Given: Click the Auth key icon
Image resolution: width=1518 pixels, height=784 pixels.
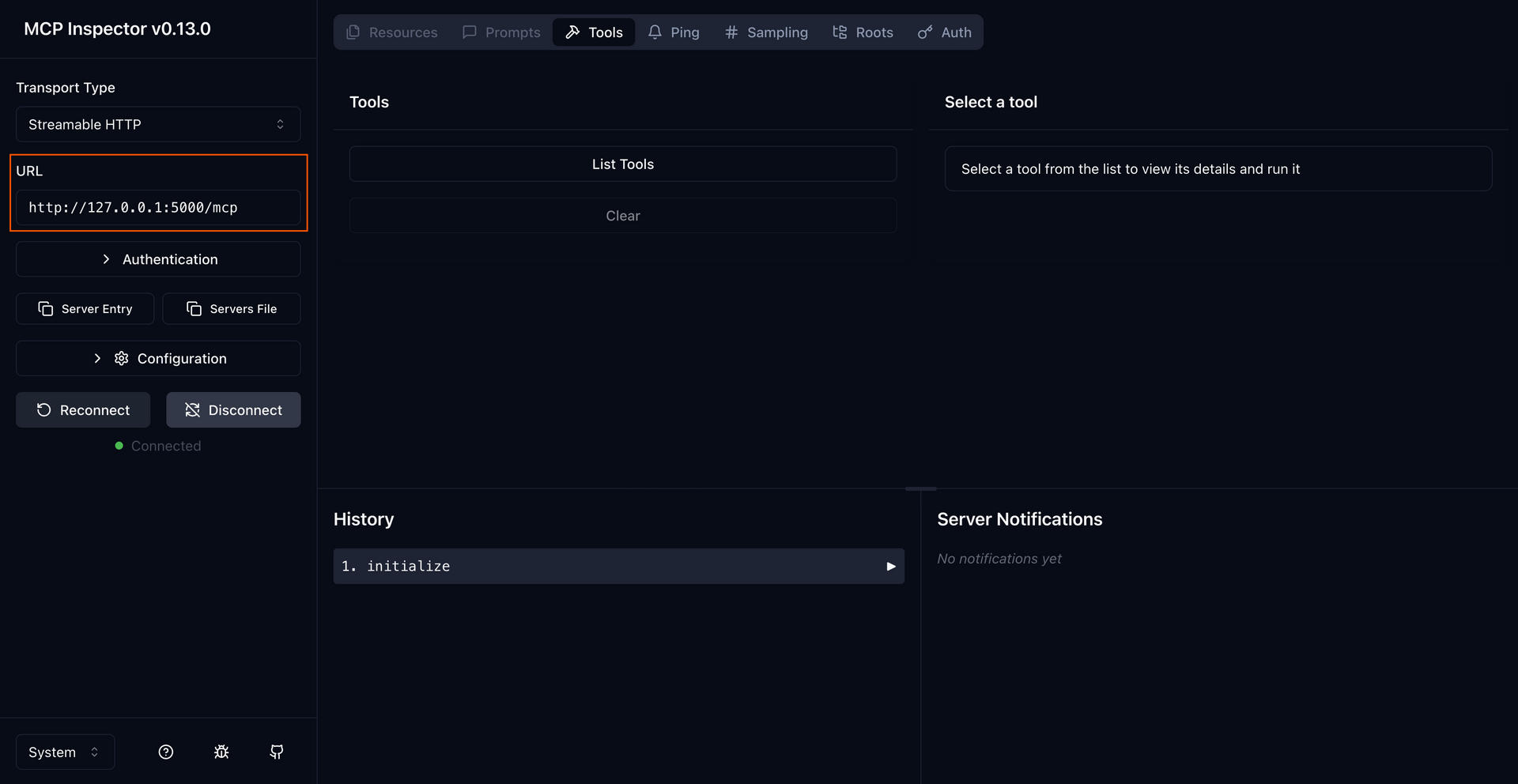Looking at the screenshot, I should pyautogui.click(x=923, y=32).
